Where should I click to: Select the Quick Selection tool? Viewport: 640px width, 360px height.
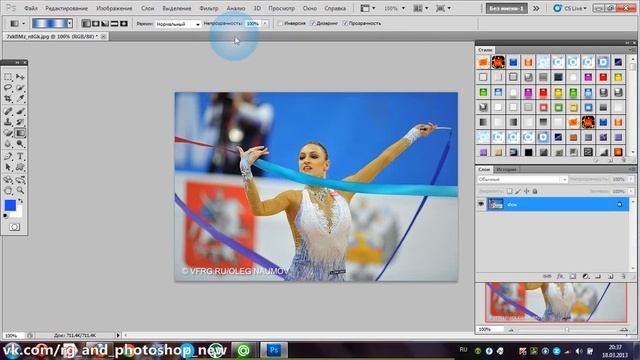coord(20,88)
